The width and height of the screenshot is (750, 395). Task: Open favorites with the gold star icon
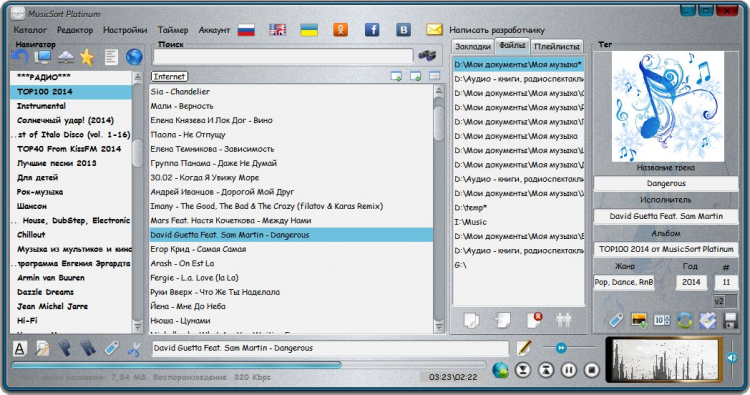click(x=87, y=58)
